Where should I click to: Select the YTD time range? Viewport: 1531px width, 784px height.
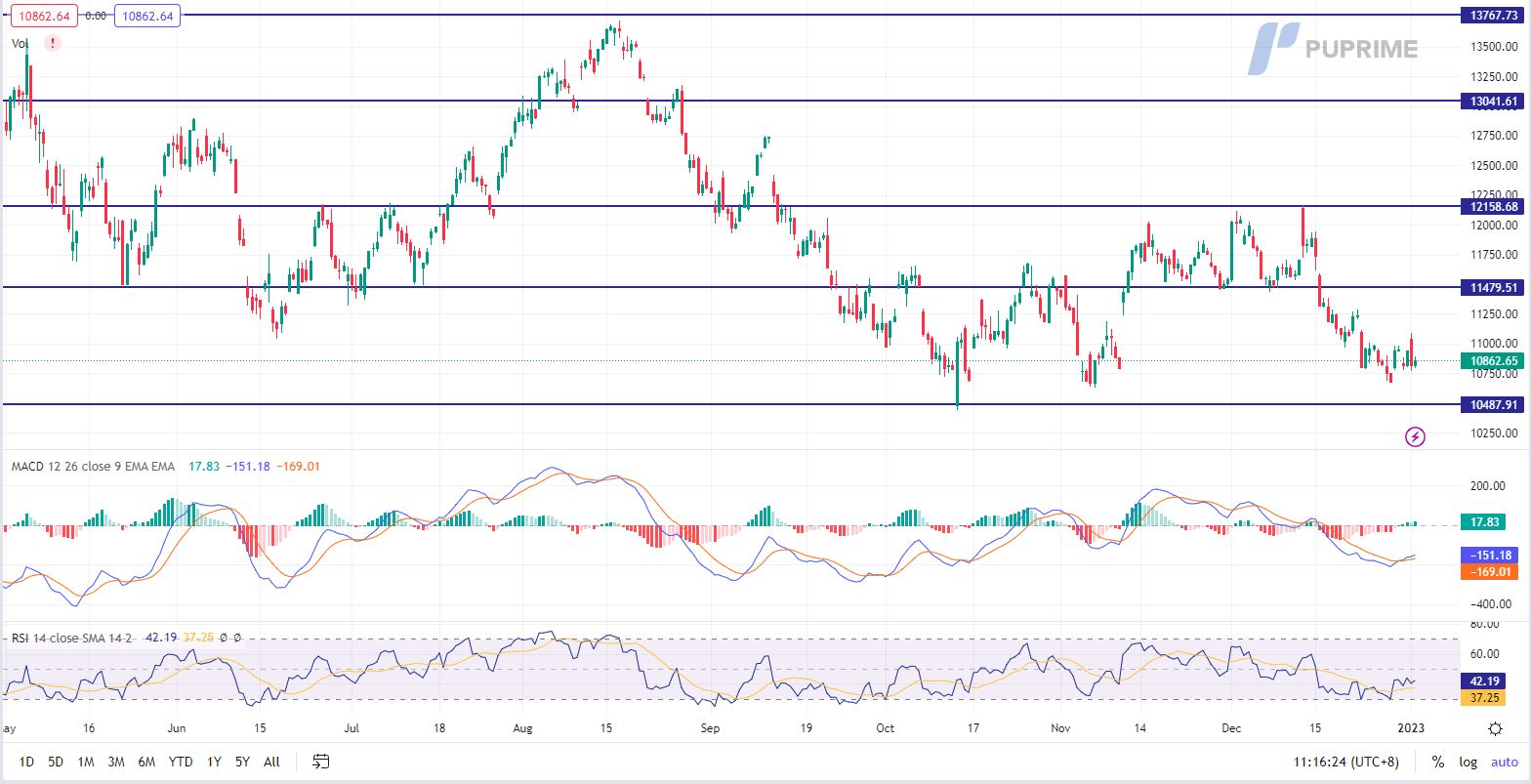pos(181,762)
